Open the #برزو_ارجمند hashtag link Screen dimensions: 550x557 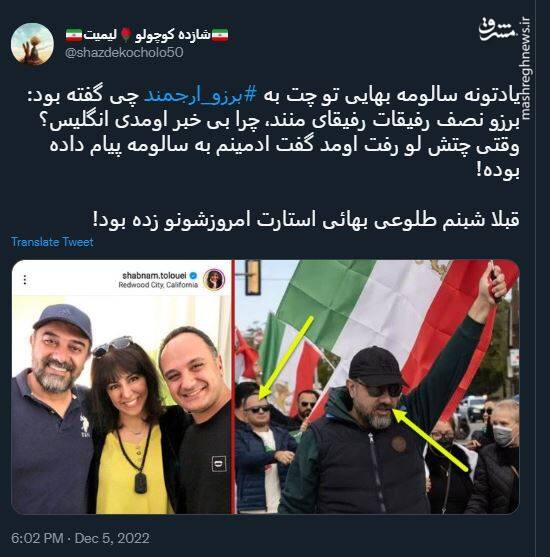[200, 96]
